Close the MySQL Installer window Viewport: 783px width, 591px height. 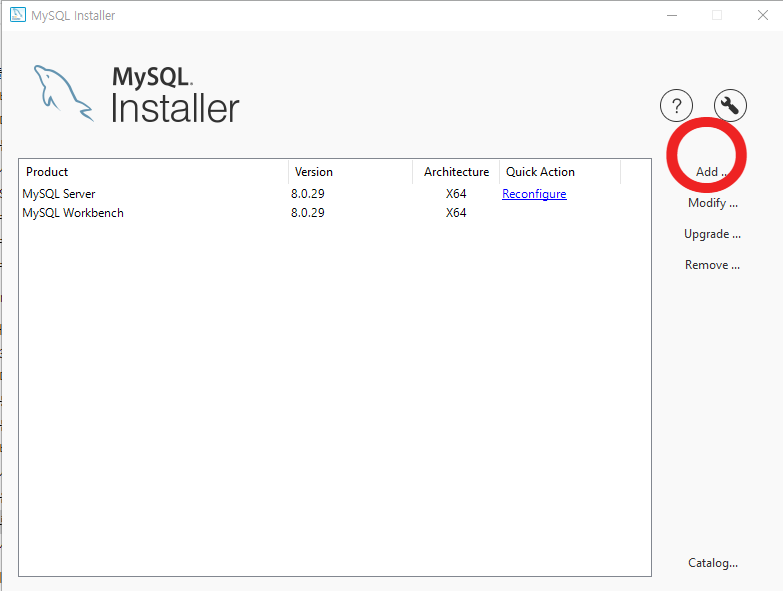763,15
